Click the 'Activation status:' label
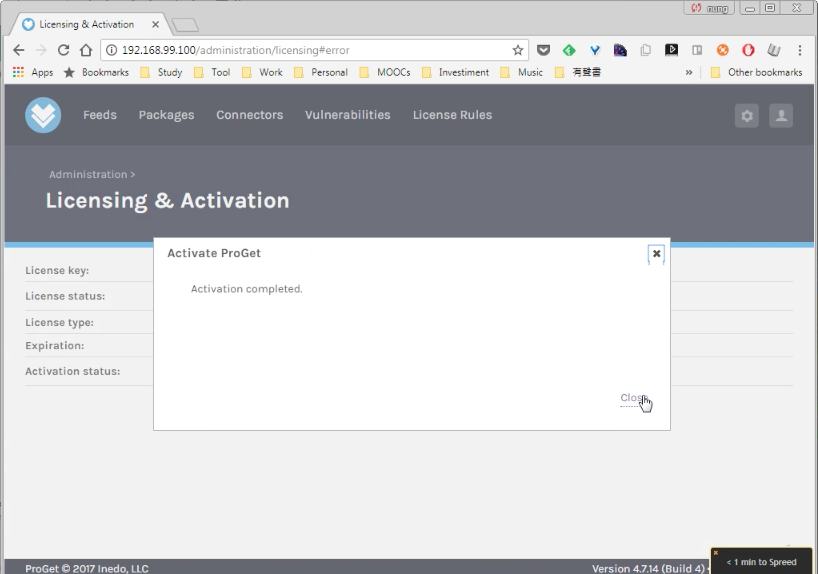Image resolution: width=818 pixels, height=574 pixels. [x=73, y=371]
